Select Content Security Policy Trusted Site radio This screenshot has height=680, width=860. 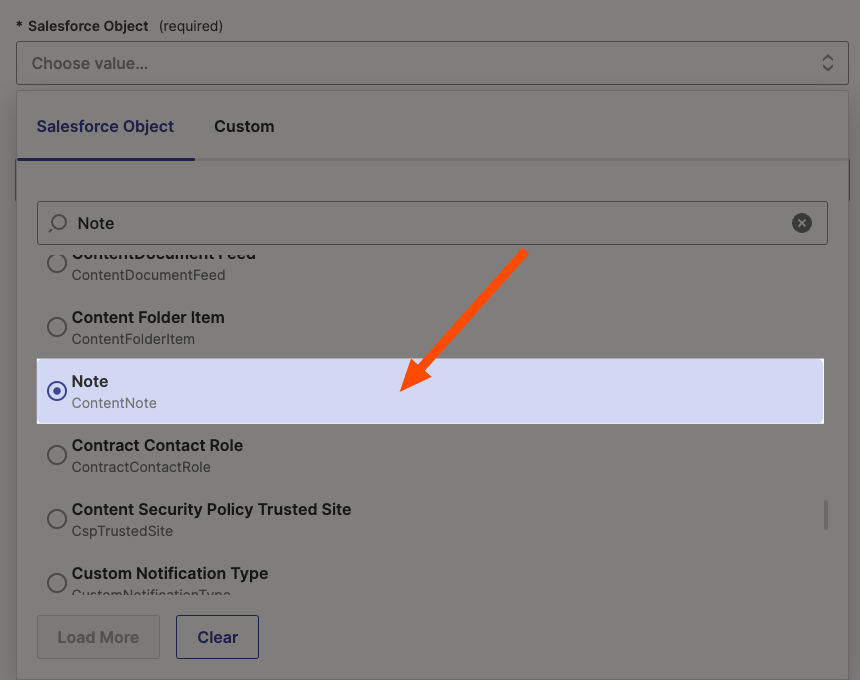click(x=56, y=519)
